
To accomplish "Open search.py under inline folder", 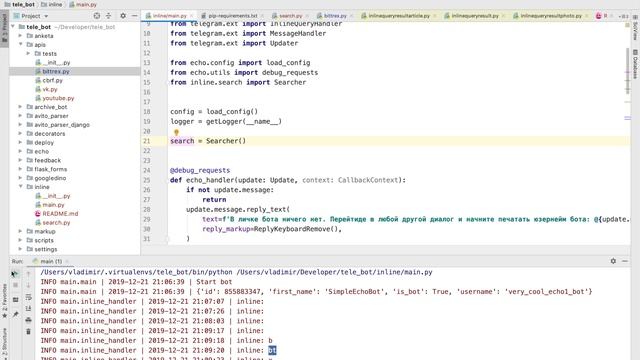I will pyautogui.click(x=56, y=223).
